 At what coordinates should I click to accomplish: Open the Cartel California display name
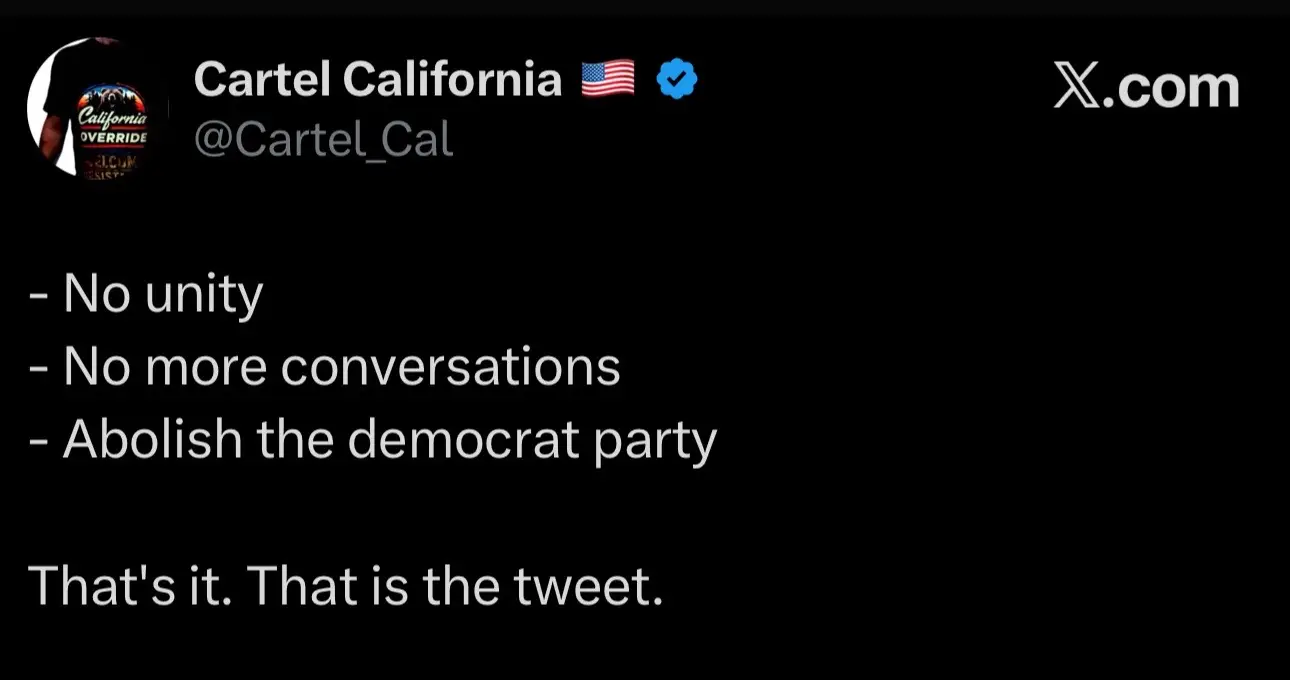pos(378,79)
